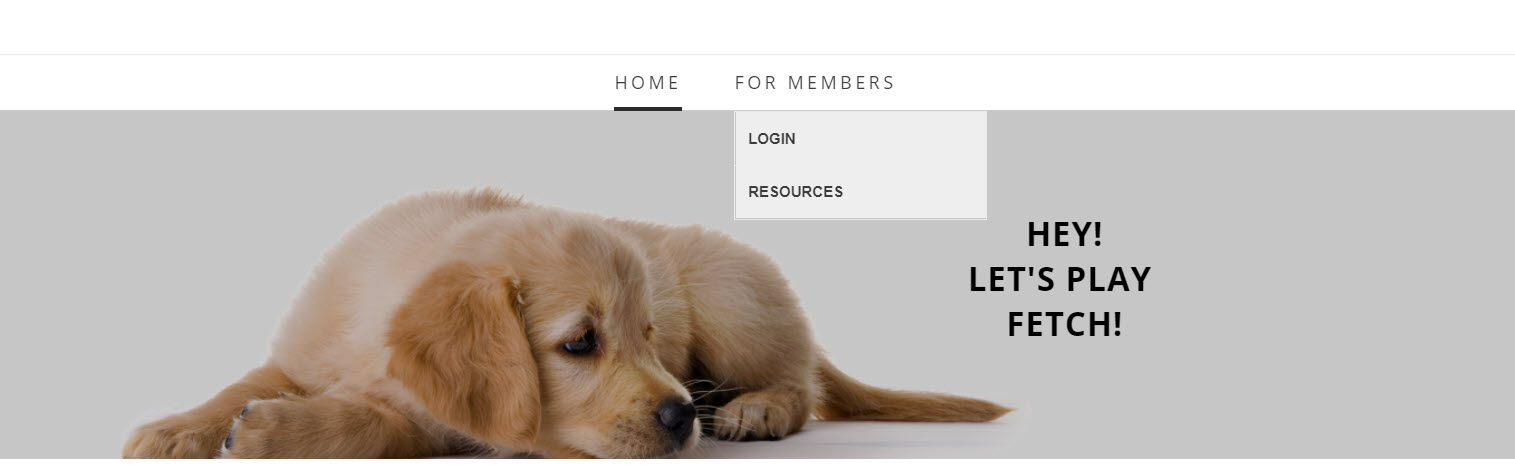This screenshot has width=1515, height=473.
Task: Click empty dropdown space right of RESOURCES
Action: [x=915, y=192]
